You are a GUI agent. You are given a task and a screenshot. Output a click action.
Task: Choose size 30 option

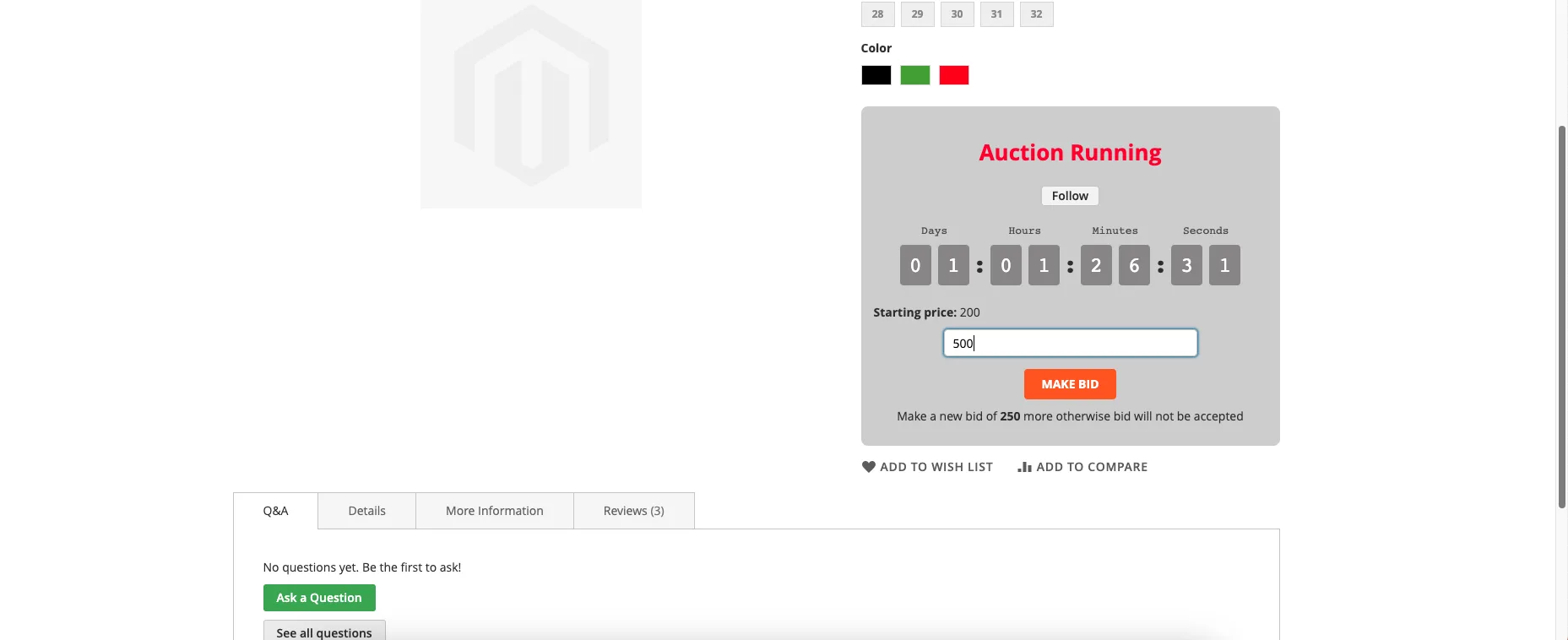point(957,14)
